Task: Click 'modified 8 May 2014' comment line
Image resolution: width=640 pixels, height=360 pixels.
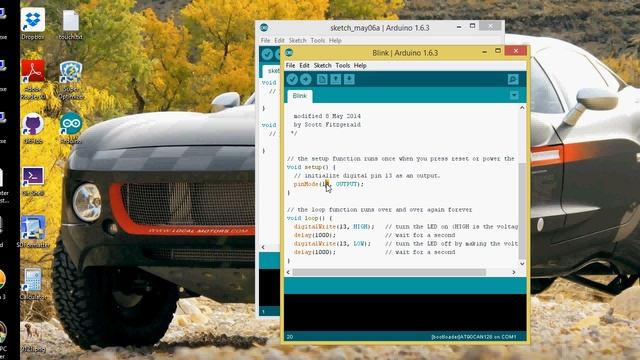Action: pyautogui.click(x=327, y=116)
